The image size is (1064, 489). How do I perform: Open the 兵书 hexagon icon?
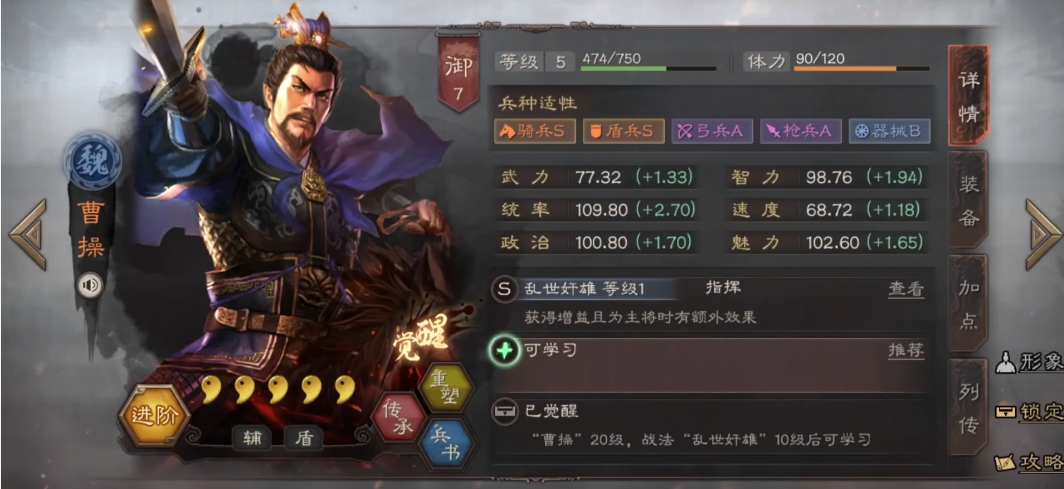coord(446,443)
